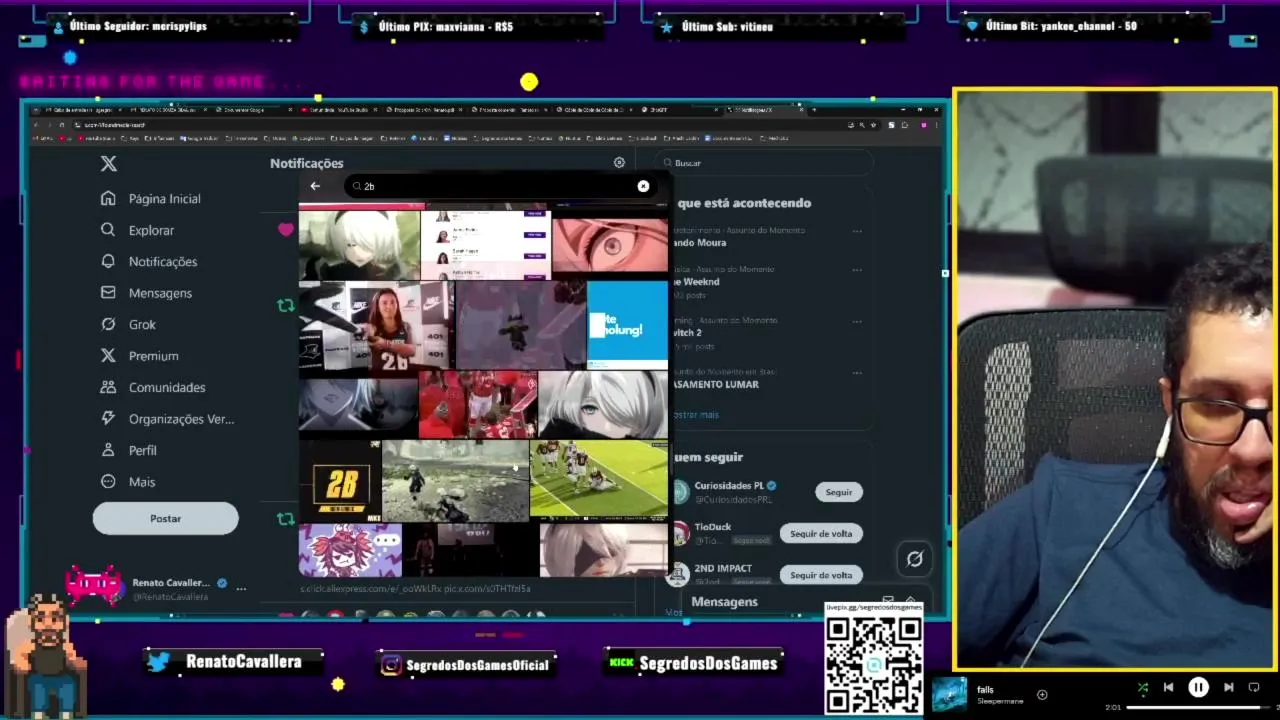Viewport: 1280px width, 720px height.
Task: Click the 'falls' album cover thumbnail
Action: point(950,694)
